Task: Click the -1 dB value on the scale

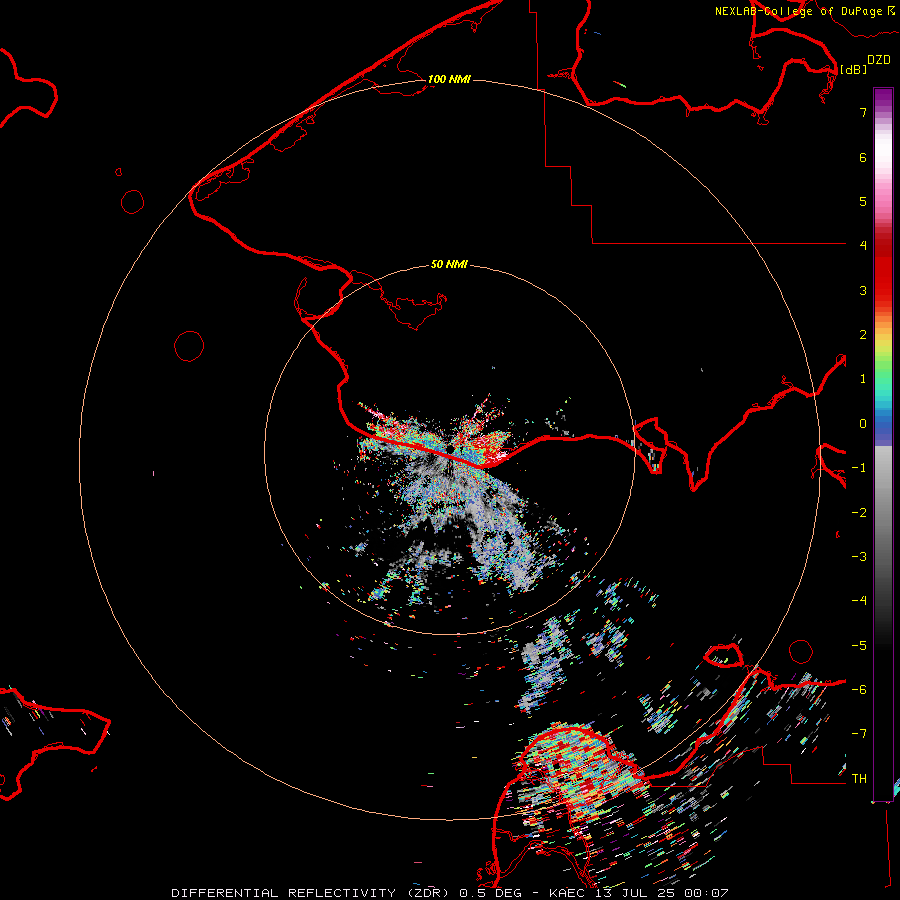Action: click(859, 468)
